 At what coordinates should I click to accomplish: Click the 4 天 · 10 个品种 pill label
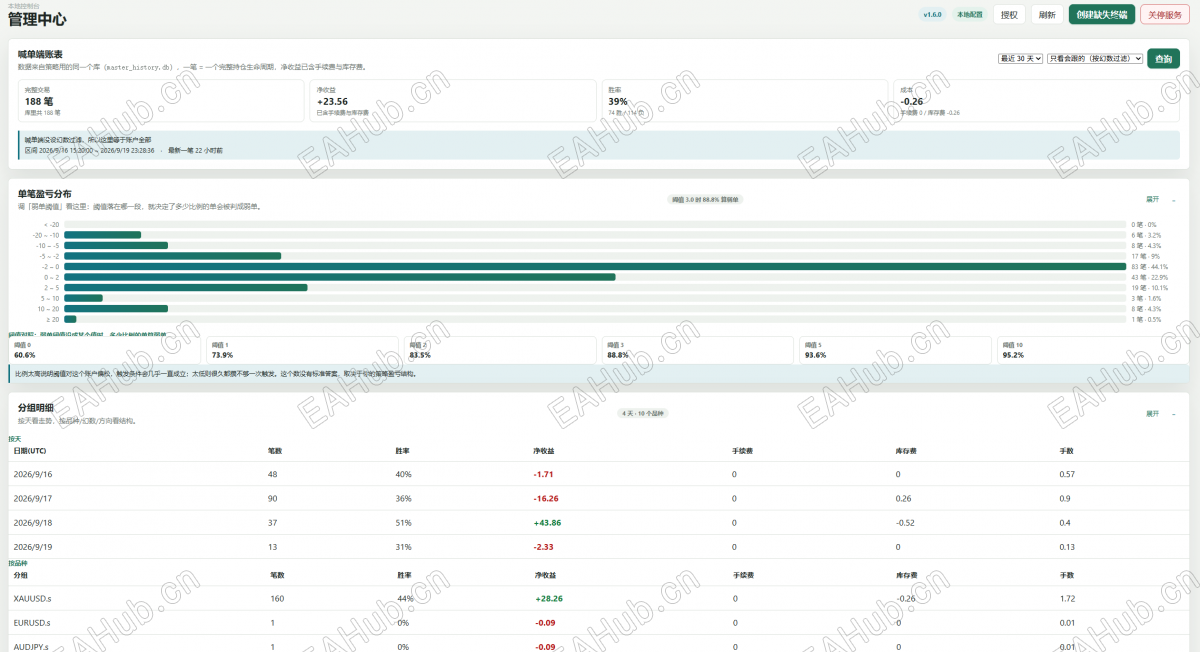coord(642,413)
